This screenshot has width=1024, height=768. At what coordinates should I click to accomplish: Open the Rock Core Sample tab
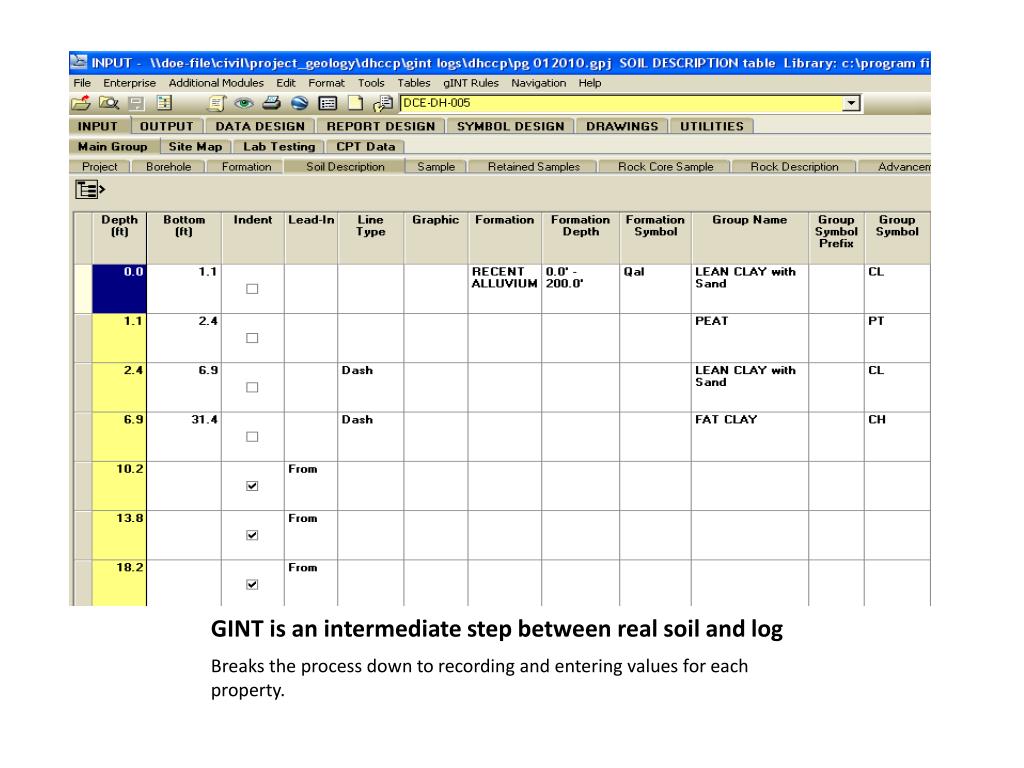click(x=665, y=167)
